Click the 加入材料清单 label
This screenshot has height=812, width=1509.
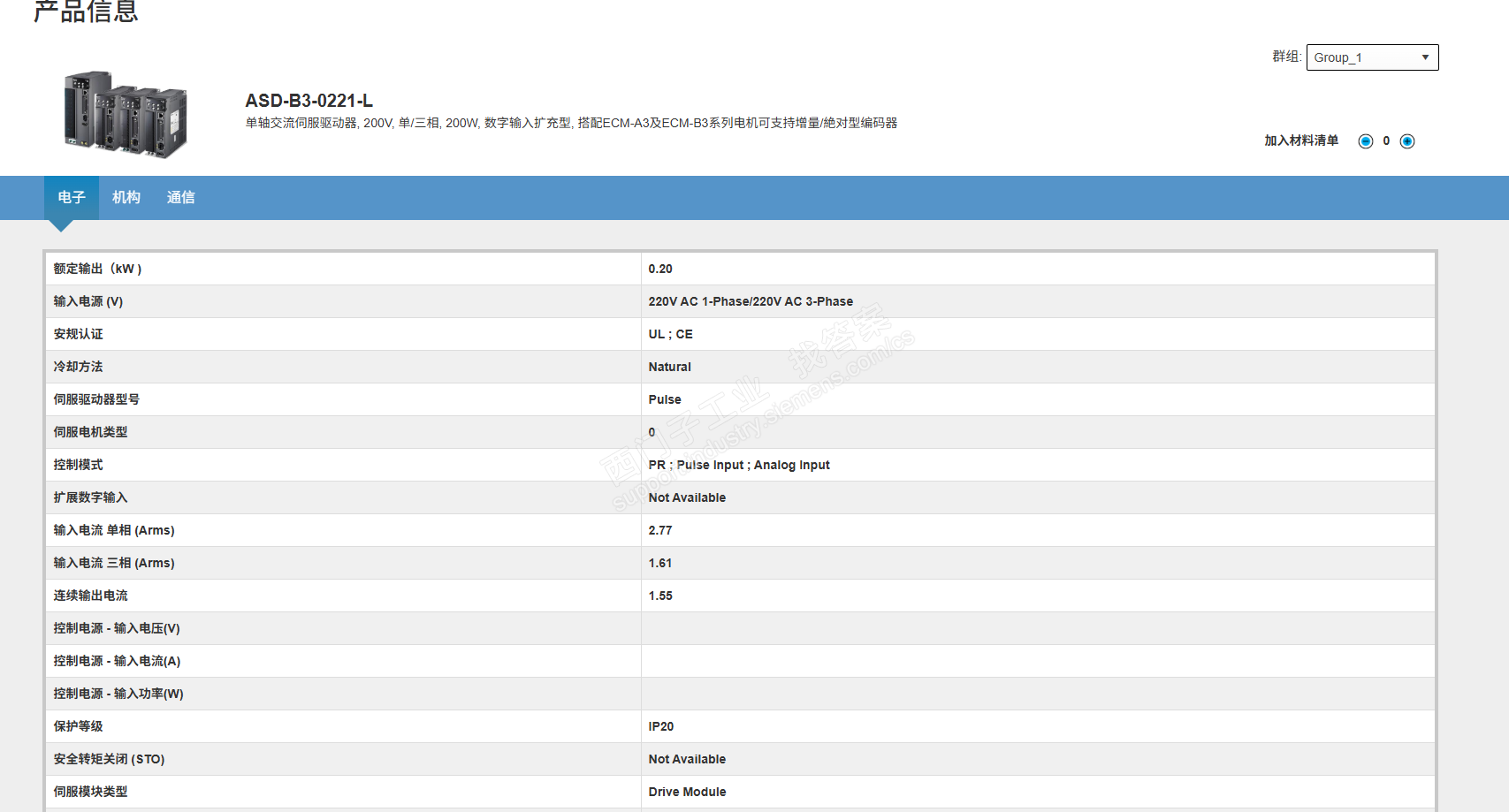tap(1301, 140)
